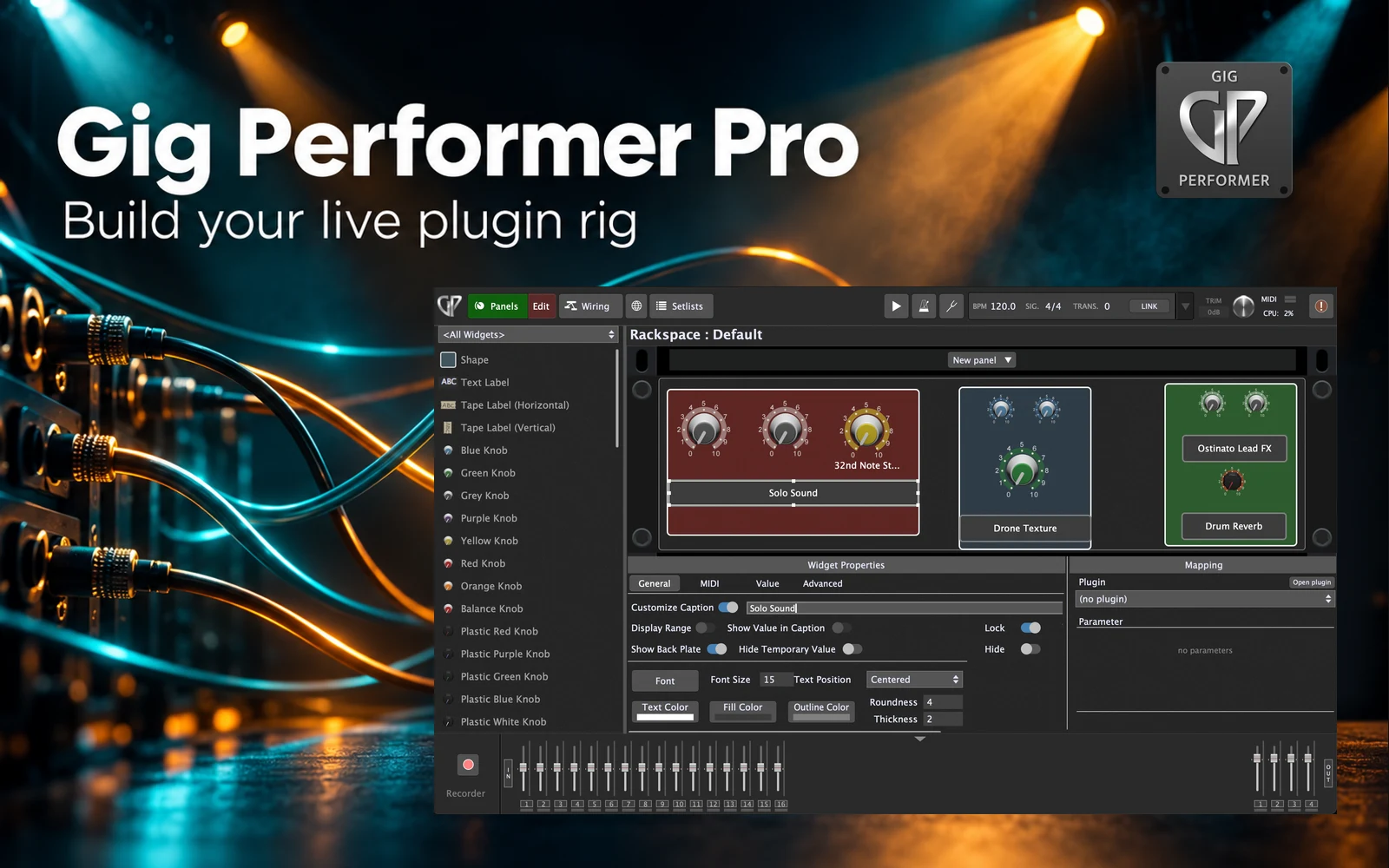1389x868 pixels.
Task: Pick the Orange Knob widget
Action: click(x=483, y=586)
